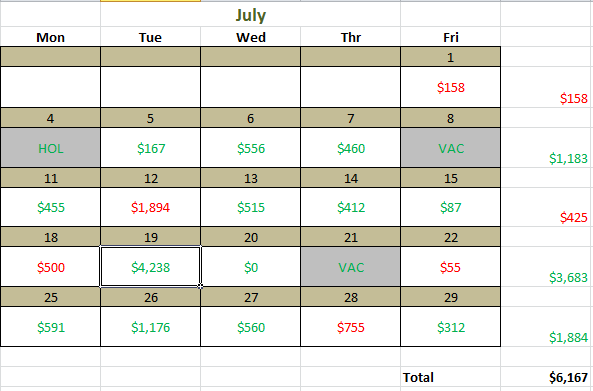This screenshot has height=391, width=593.
Task: Select the VAC cell under 8
Action: coord(450,147)
